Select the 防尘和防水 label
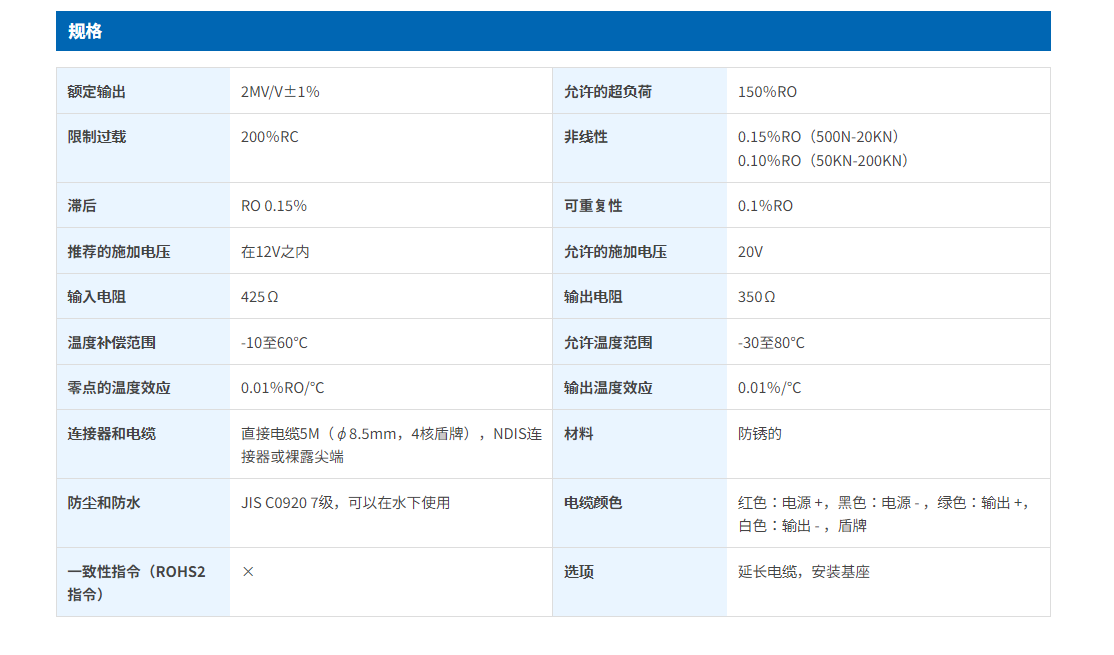1114x655 pixels. click(x=104, y=503)
